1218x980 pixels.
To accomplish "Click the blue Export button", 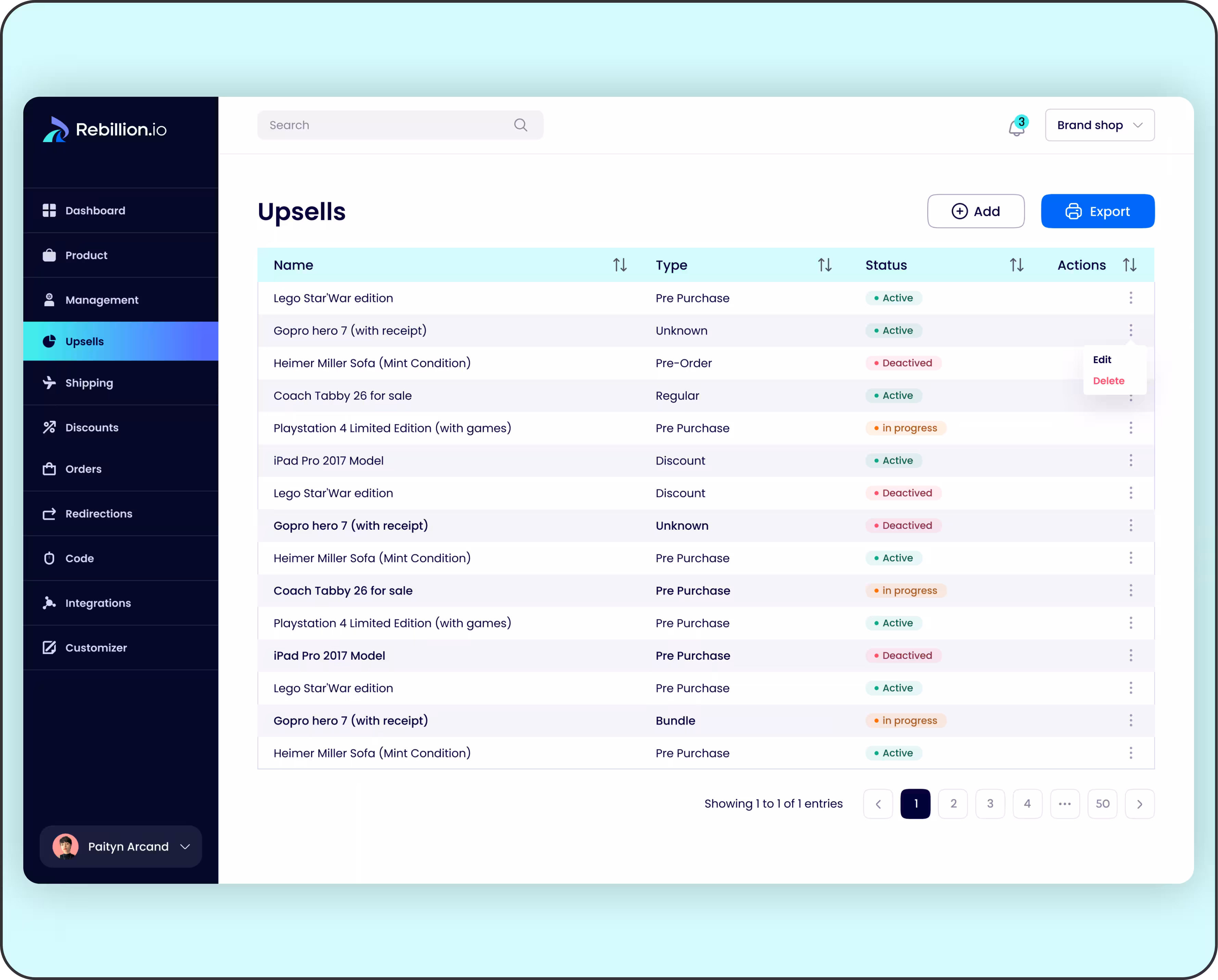I will tap(1097, 211).
